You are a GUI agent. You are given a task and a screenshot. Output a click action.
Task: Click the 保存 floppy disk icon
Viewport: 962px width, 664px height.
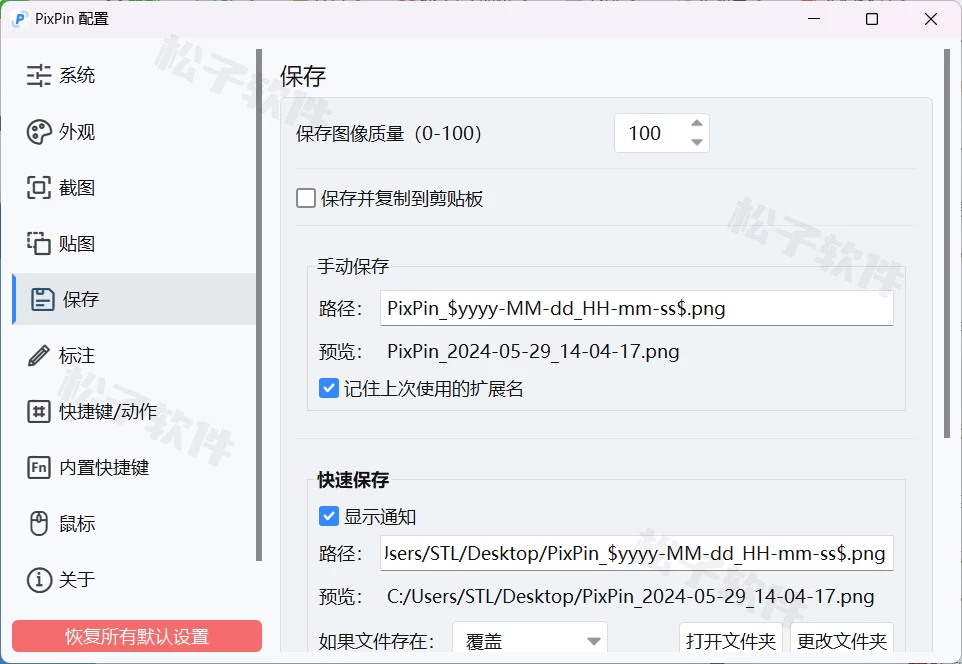(42, 299)
